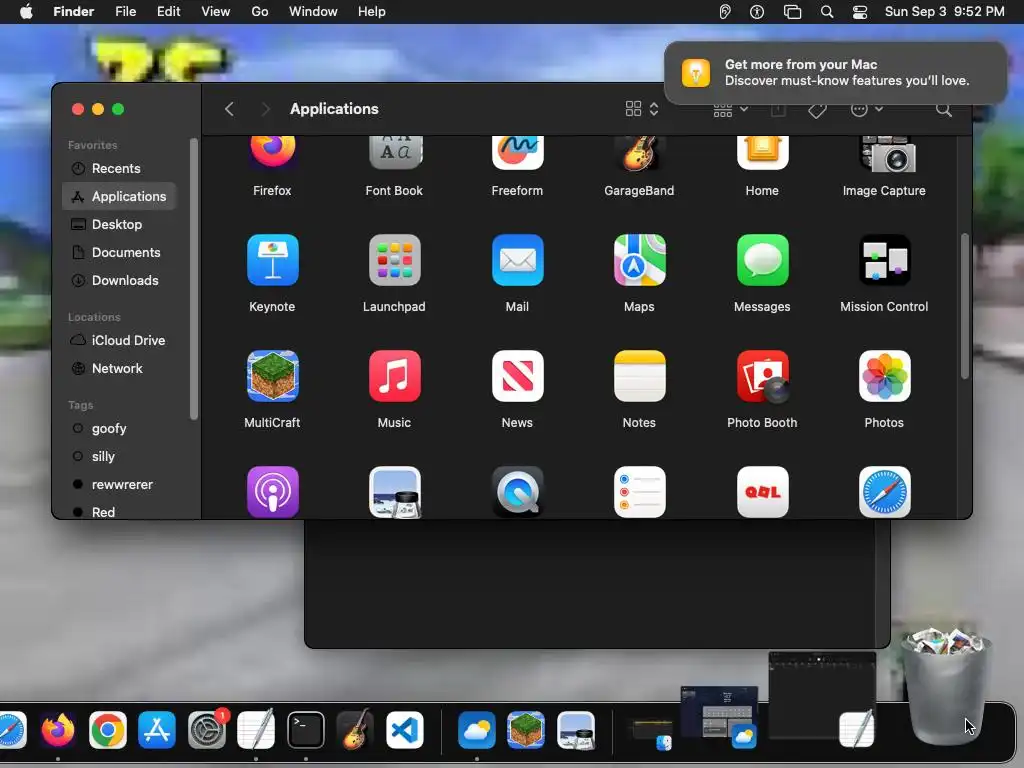Image resolution: width=1024 pixels, height=768 pixels.
Task: Select the Home app icon
Action: pyautogui.click(x=762, y=153)
